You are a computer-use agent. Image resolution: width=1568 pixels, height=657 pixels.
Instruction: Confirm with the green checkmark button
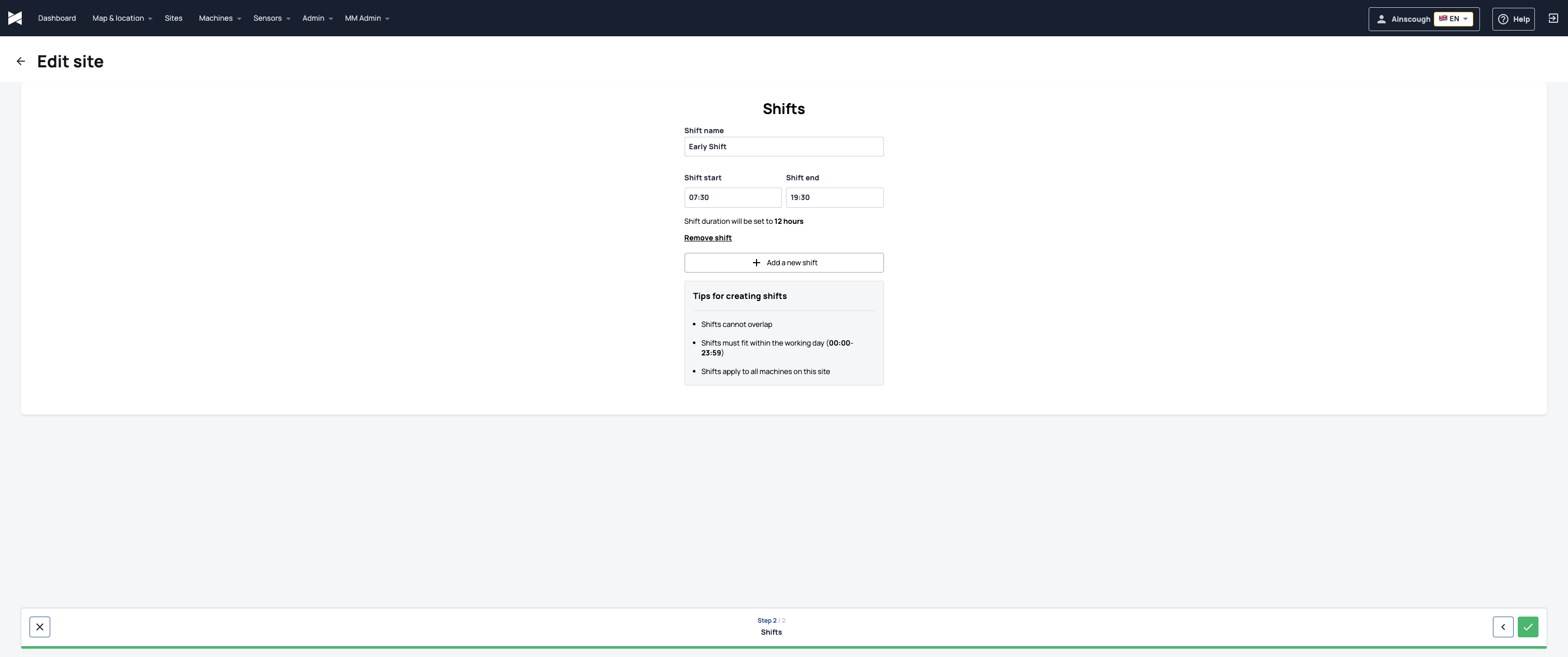1528,626
